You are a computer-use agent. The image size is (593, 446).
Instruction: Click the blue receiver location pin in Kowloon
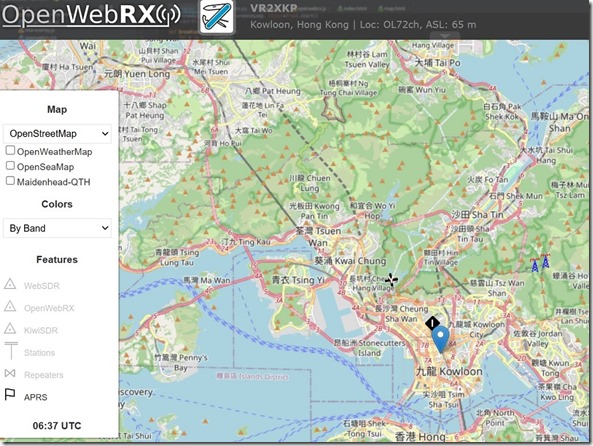tap(441, 339)
